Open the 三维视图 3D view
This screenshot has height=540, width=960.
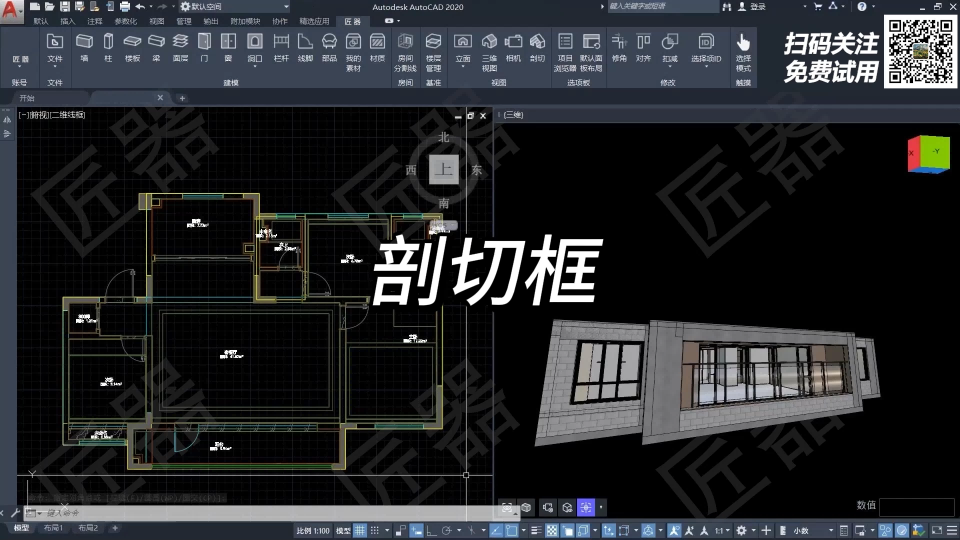(x=489, y=52)
